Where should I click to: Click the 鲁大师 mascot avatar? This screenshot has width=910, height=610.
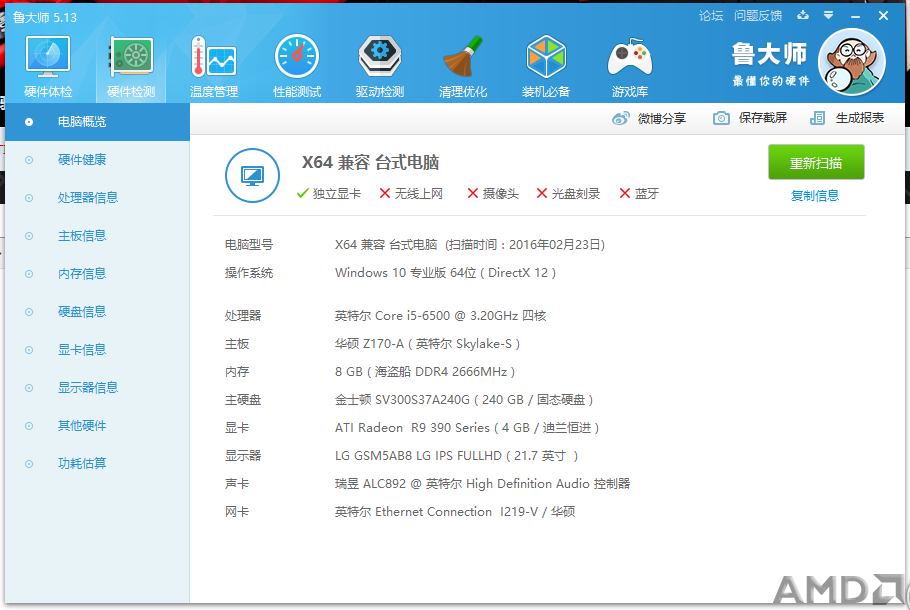[852, 62]
